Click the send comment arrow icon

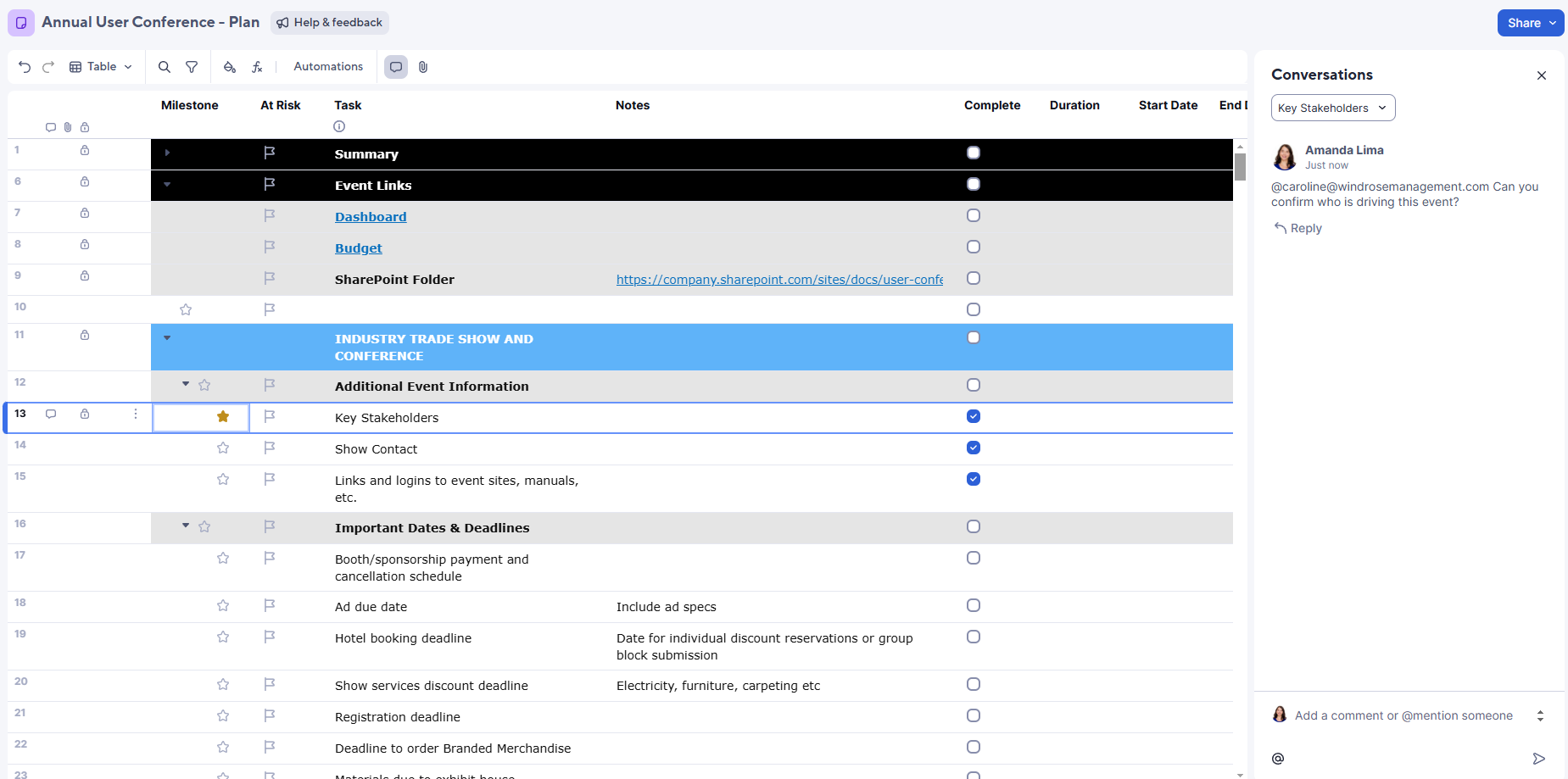1538,759
